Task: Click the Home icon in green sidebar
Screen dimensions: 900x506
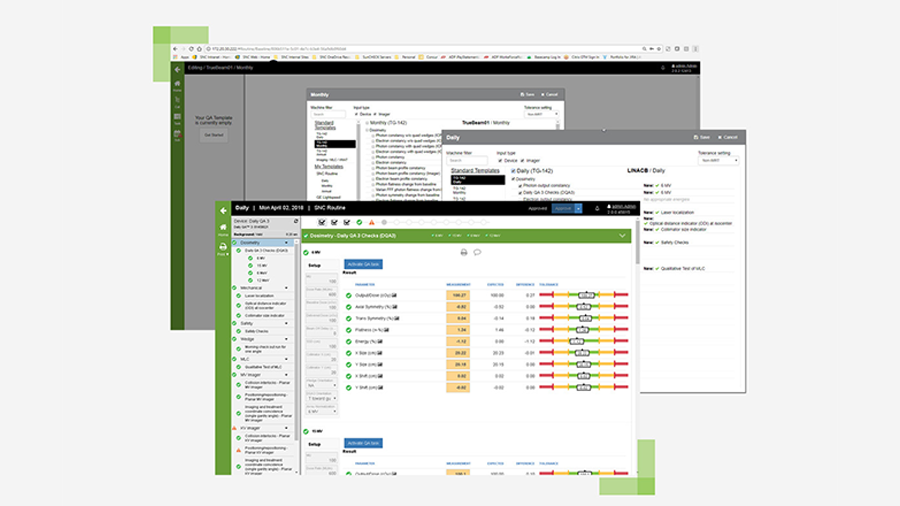Action: [223, 227]
